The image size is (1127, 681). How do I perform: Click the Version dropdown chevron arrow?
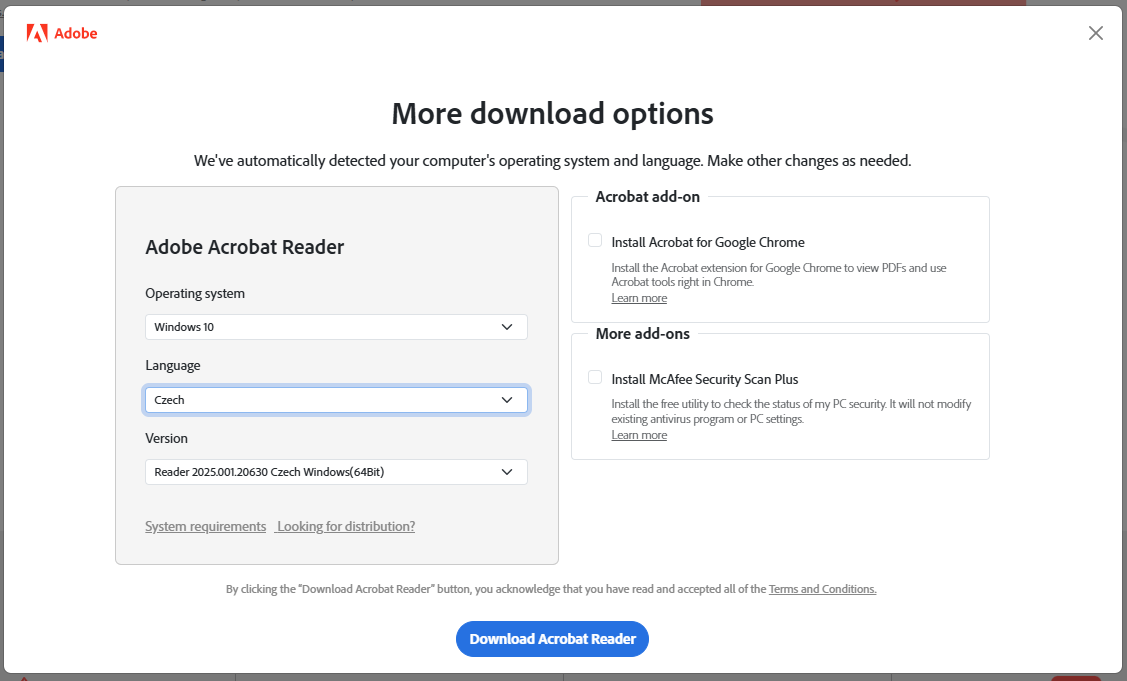[507, 472]
